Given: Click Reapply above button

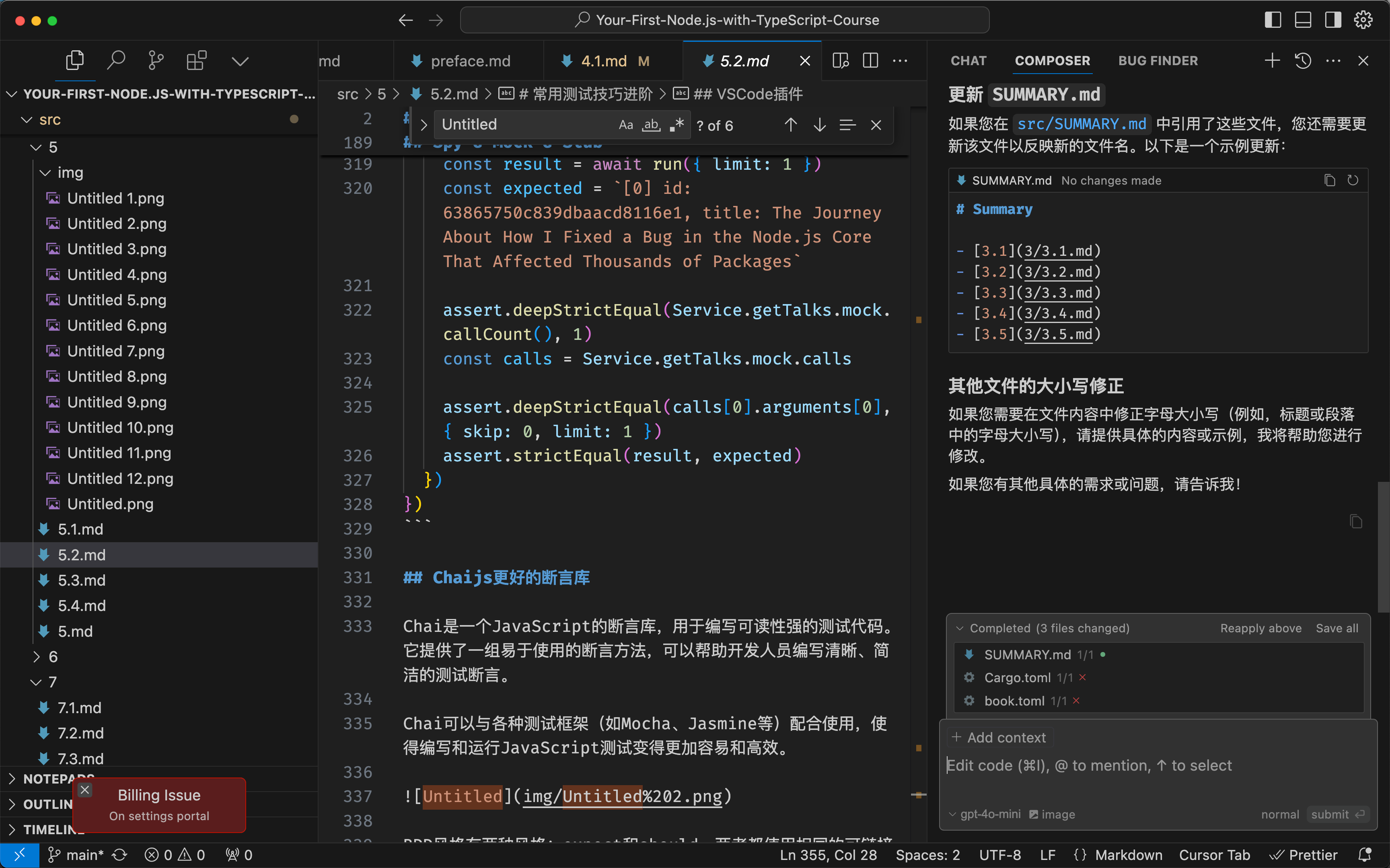Looking at the screenshot, I should point(1260,628).
